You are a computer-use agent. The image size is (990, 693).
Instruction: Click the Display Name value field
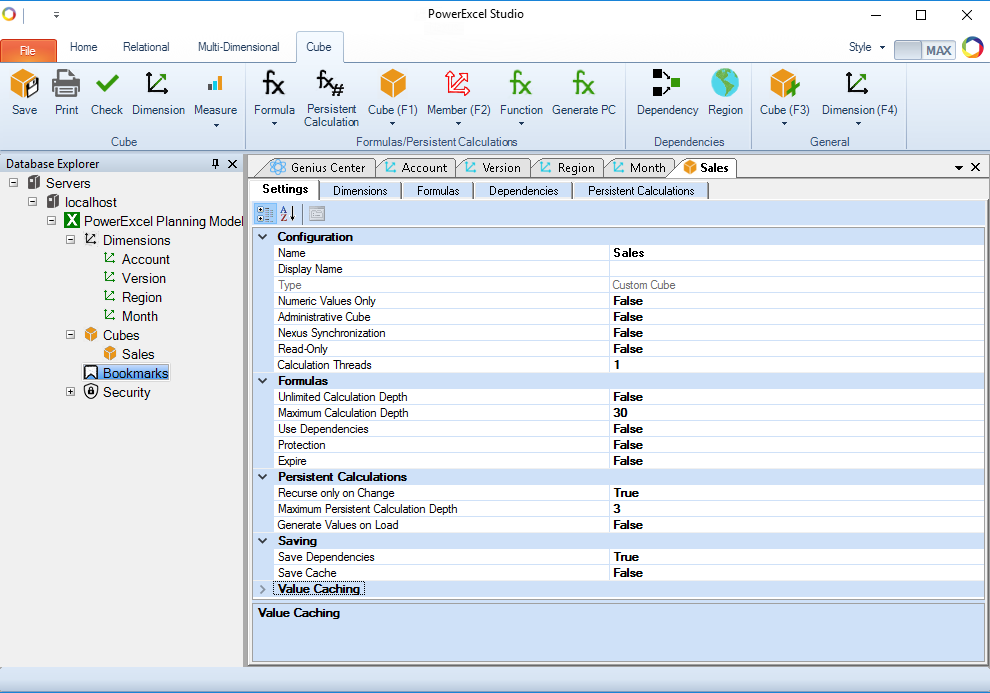(797, 269)
